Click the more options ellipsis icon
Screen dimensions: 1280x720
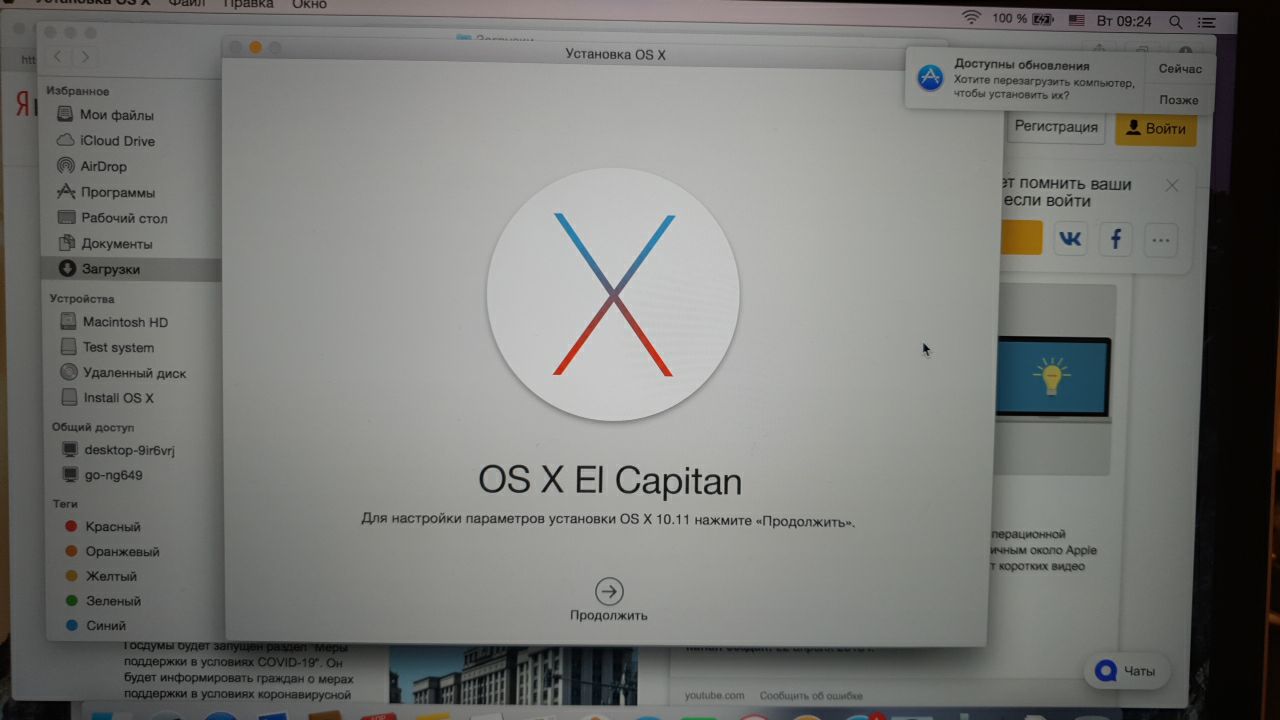[1160, 240]
